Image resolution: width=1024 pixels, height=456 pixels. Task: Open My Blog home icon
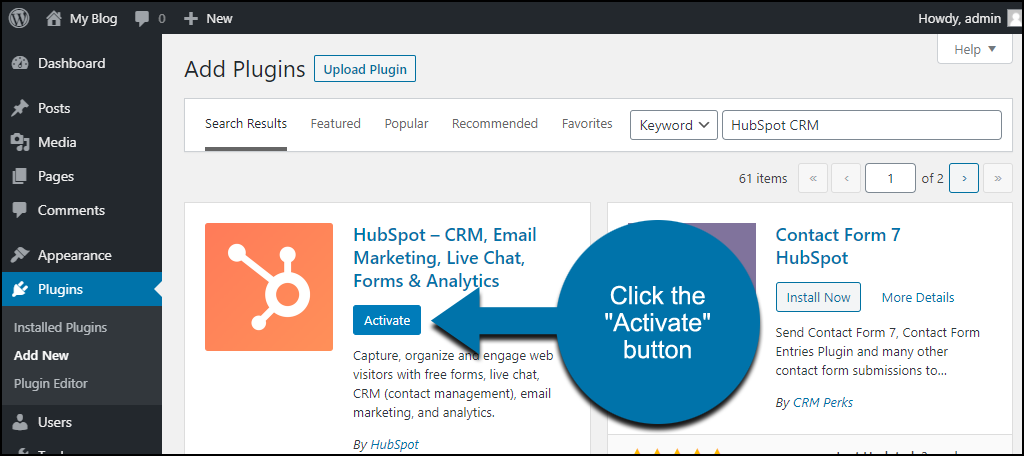pyautogui.click(x=54, y=18)
